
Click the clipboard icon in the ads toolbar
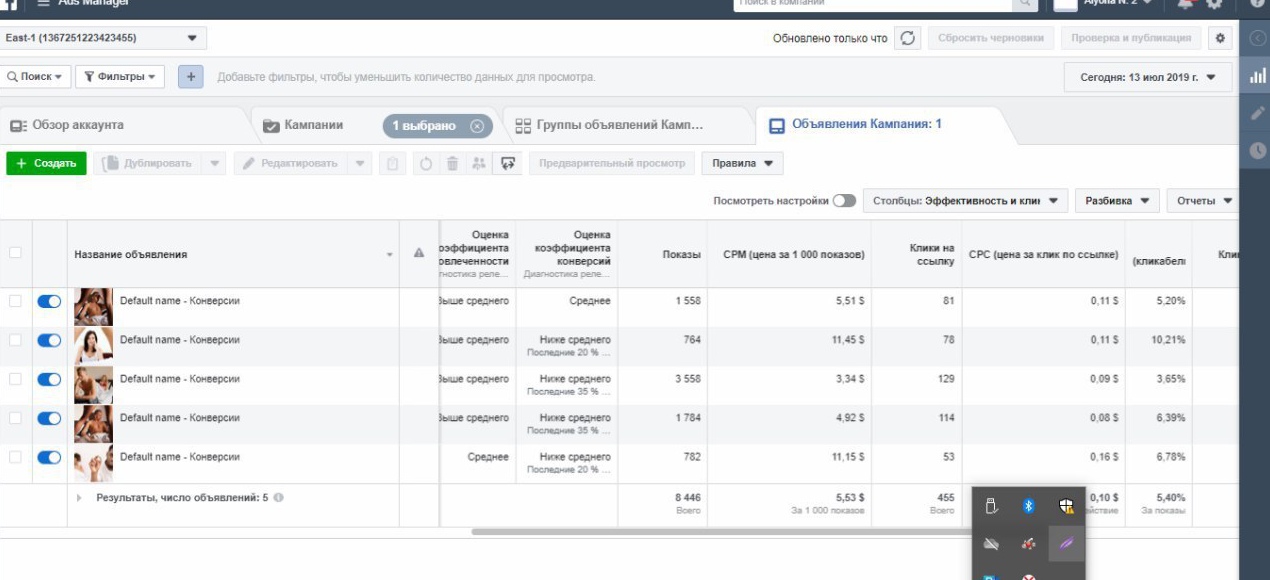[394, 163]
